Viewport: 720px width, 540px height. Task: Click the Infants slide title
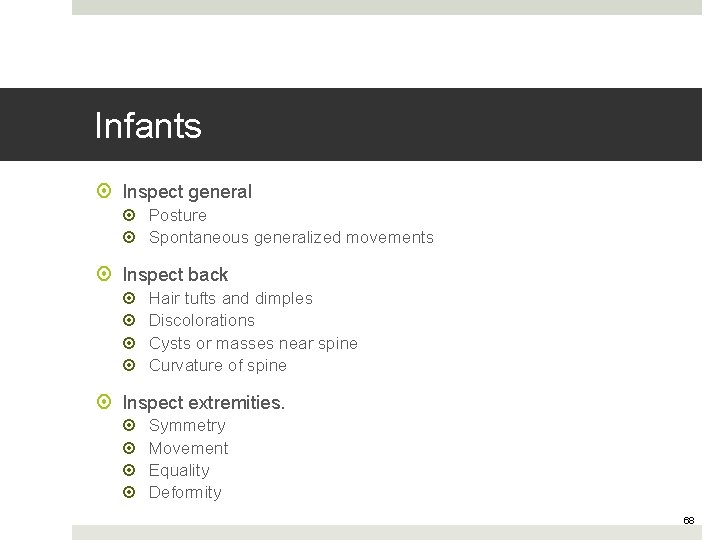coord(148,126)
